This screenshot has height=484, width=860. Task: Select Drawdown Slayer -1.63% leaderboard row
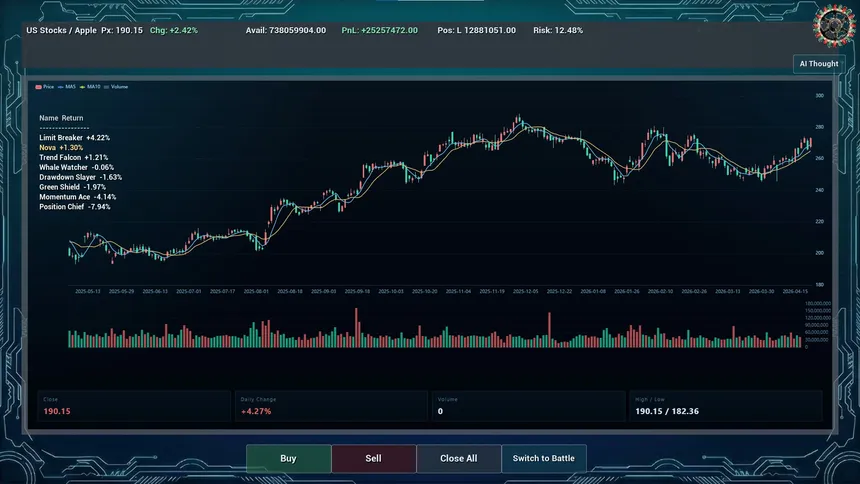coord(81,177)
